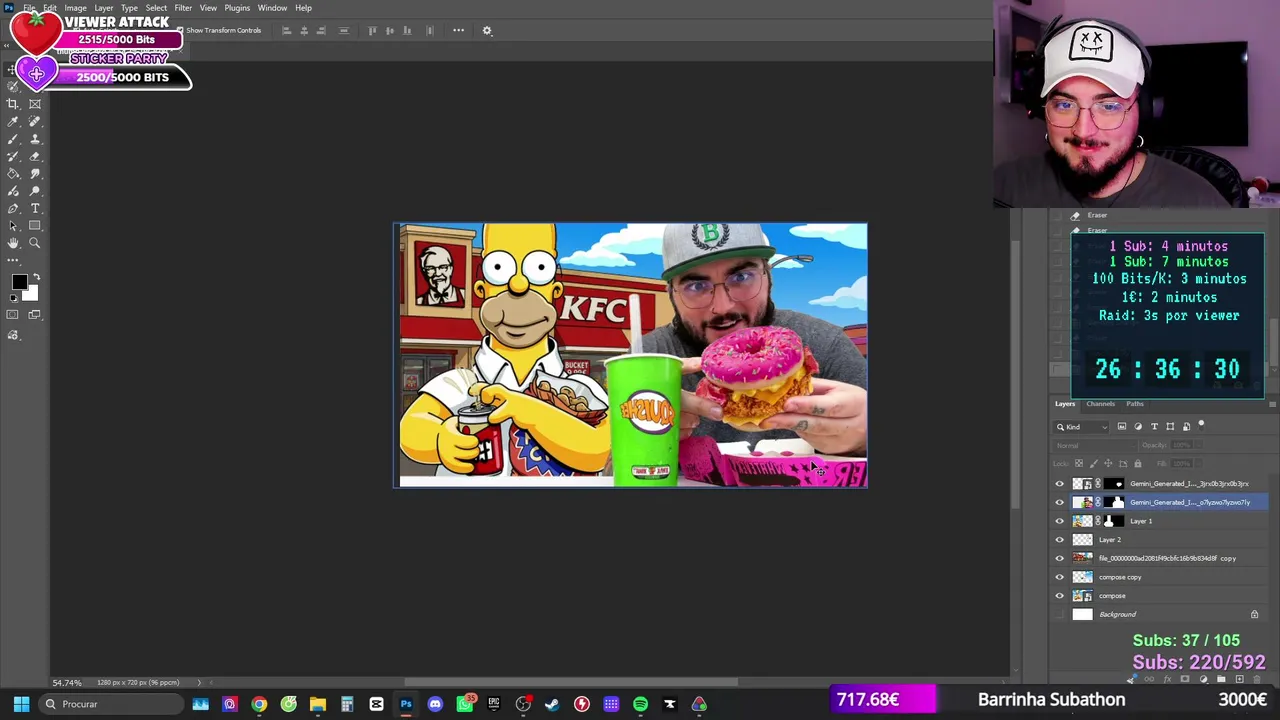Screen dimensions: 1280x720
Task: Open Discord from taskbar
Action: tap(435, 704)
